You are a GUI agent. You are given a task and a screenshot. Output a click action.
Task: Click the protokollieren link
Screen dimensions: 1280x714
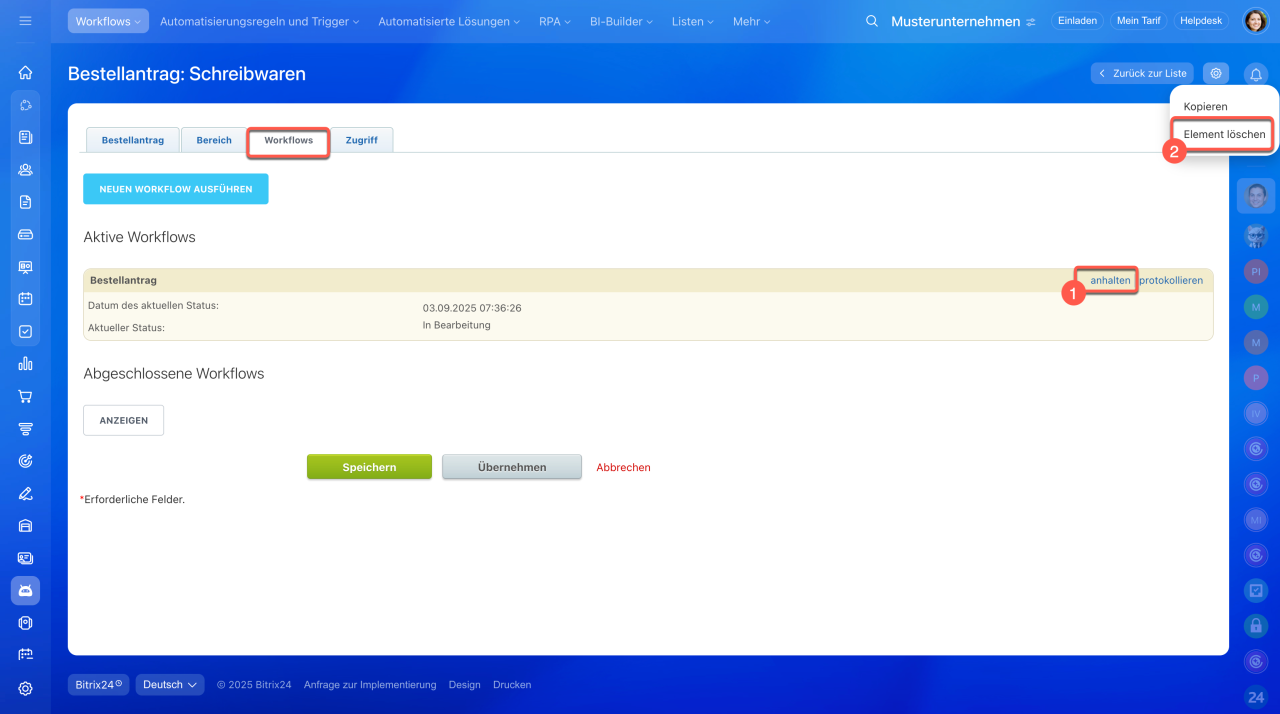pos(1171,281)
